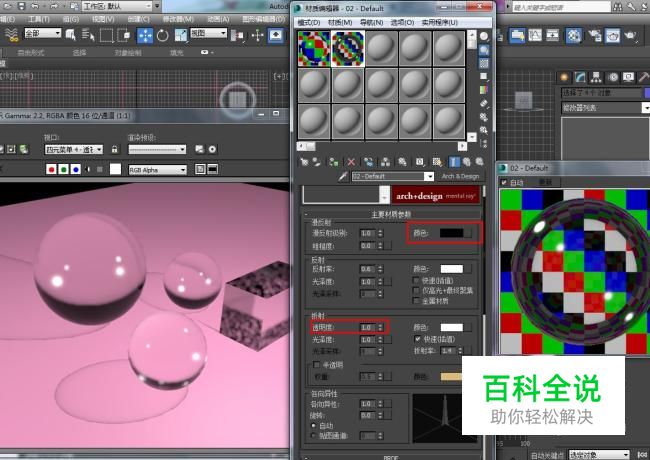
Task: Click the Get Material icon in material editor
Action: (305, 162)
